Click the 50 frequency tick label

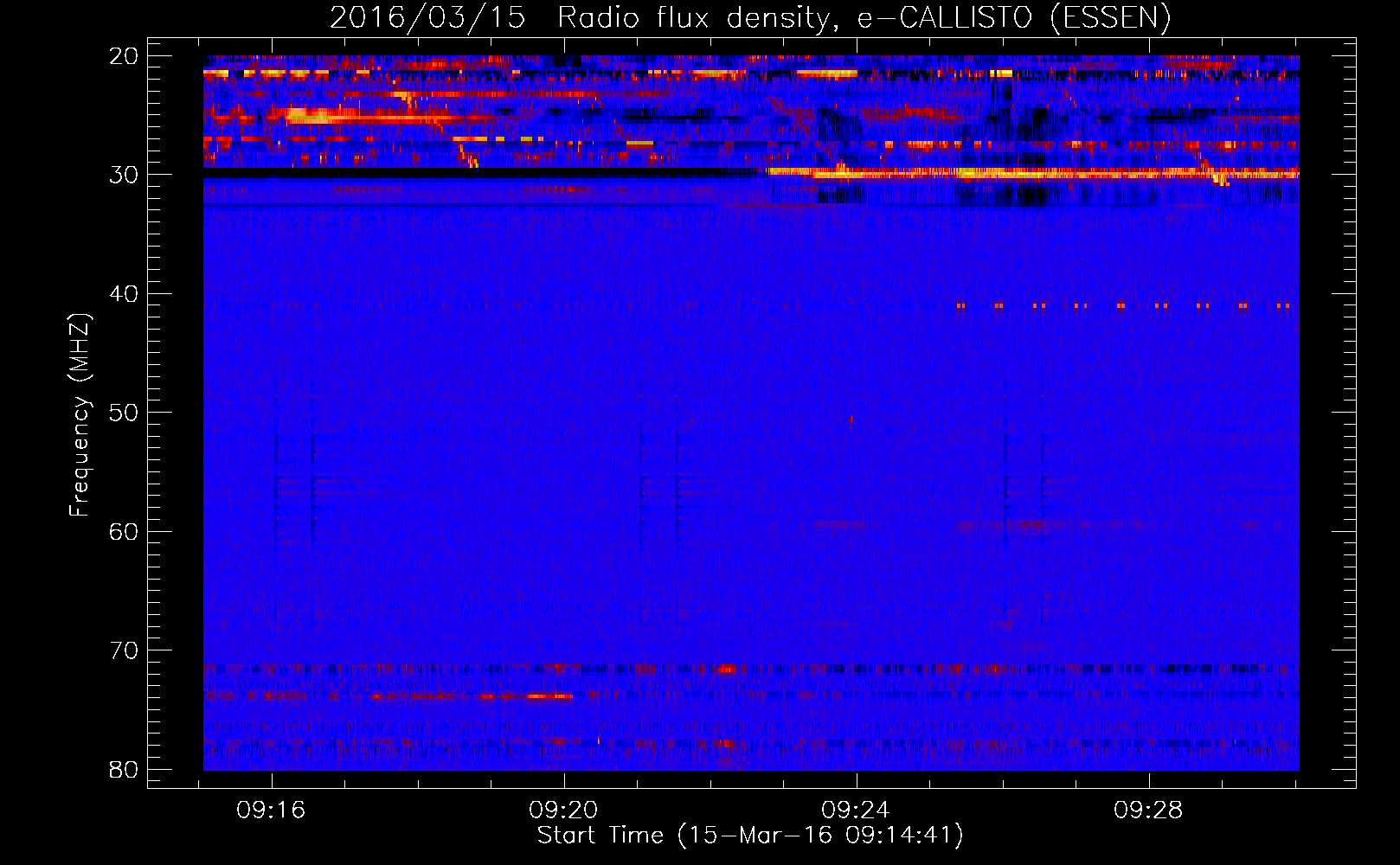tap(125, 413)
